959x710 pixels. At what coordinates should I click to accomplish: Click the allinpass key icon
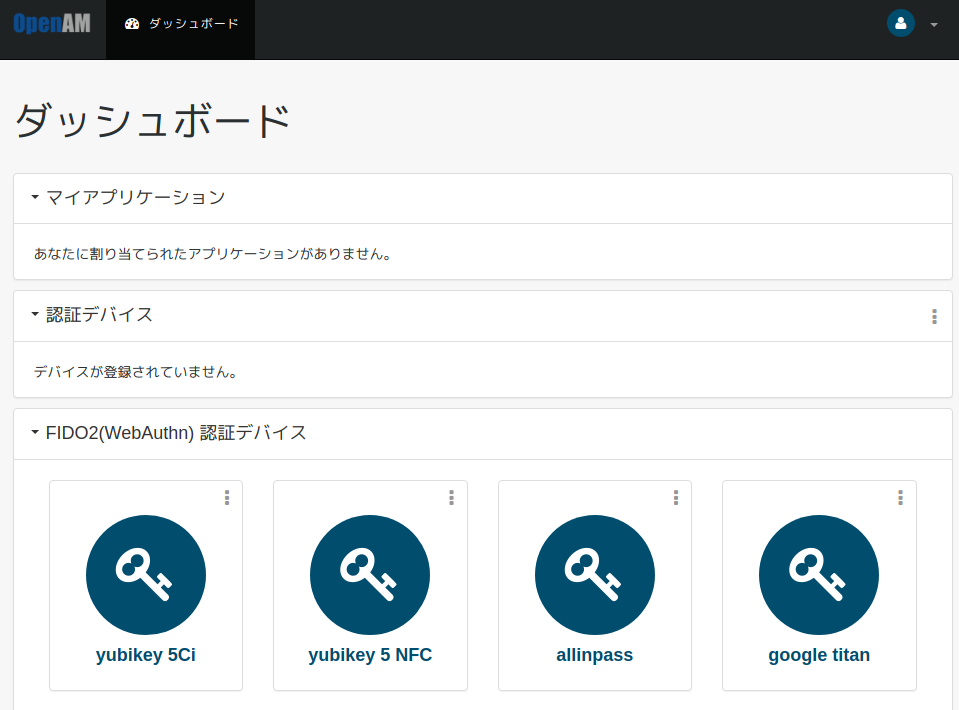click(x=594, y=575)
